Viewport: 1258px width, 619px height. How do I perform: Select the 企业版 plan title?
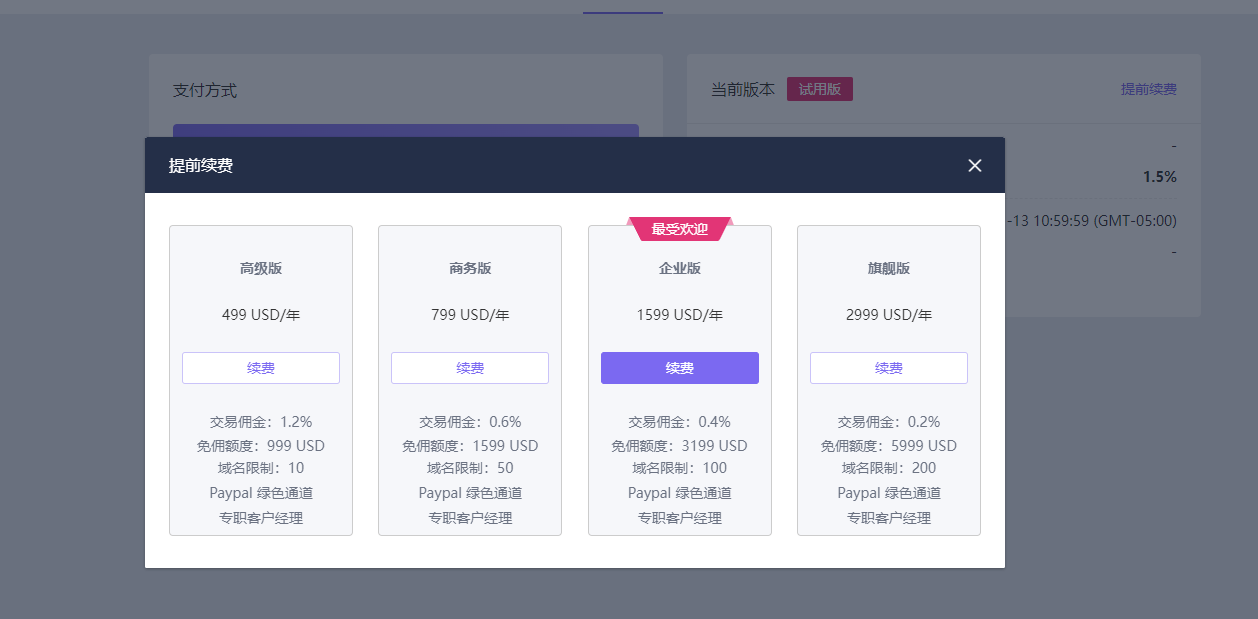(680, 268)
